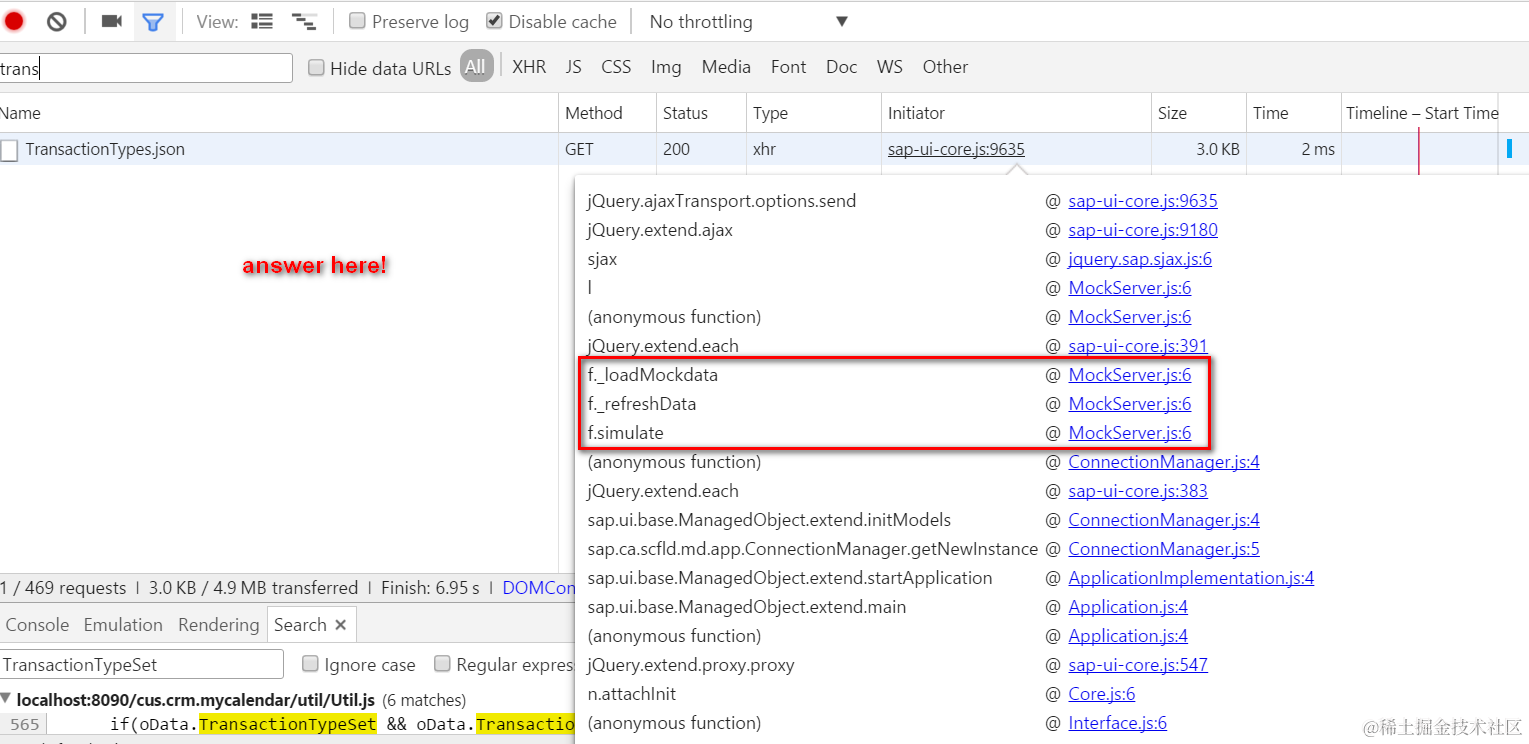Sort by Method column header
Screen dimensions: 1529x744
pyautogui.click(x=607, y=113)
